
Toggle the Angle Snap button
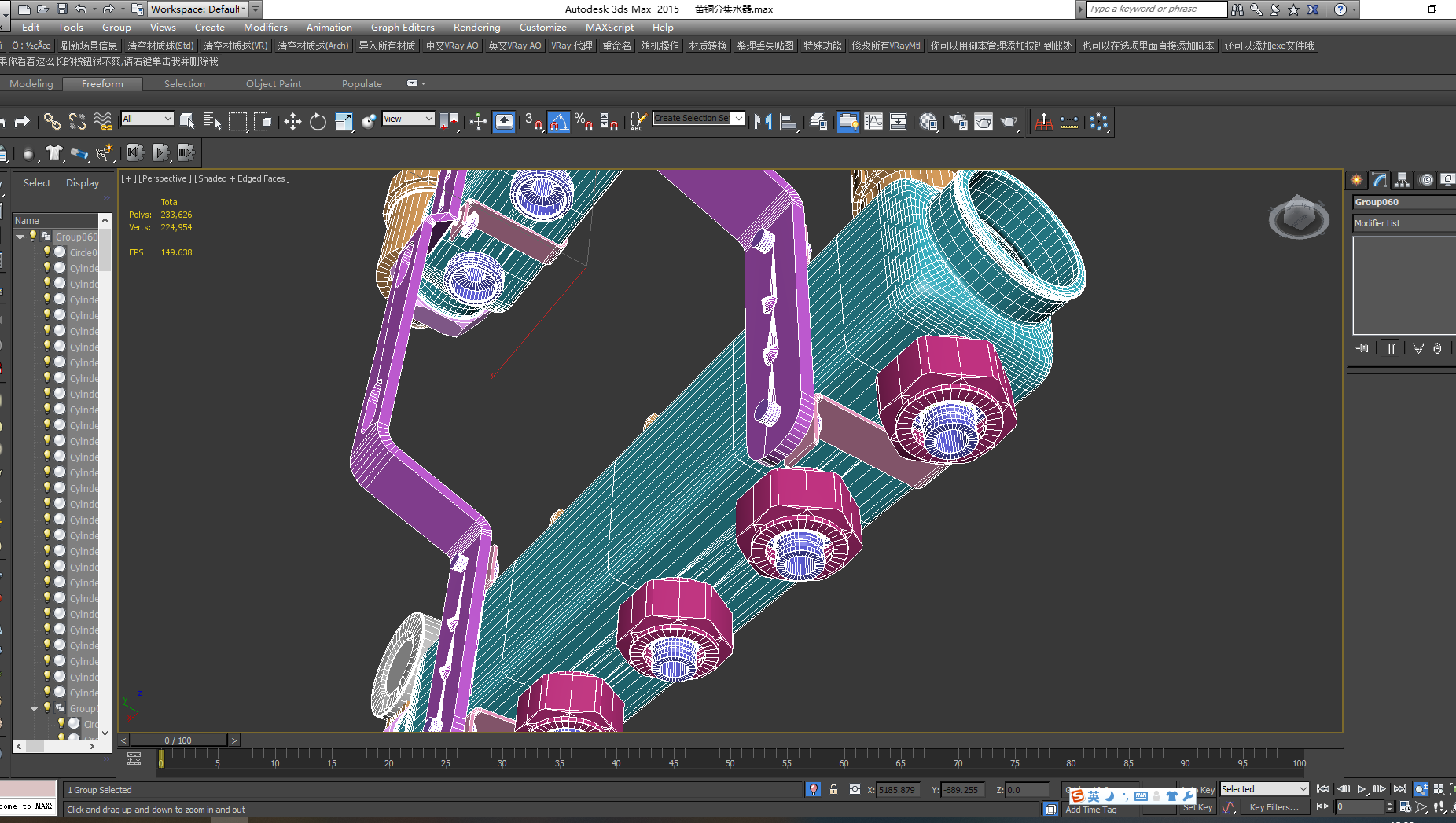click(559, 121)
